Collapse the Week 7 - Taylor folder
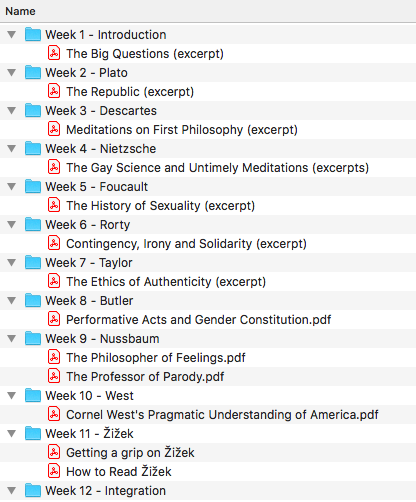 click(12, 262)
